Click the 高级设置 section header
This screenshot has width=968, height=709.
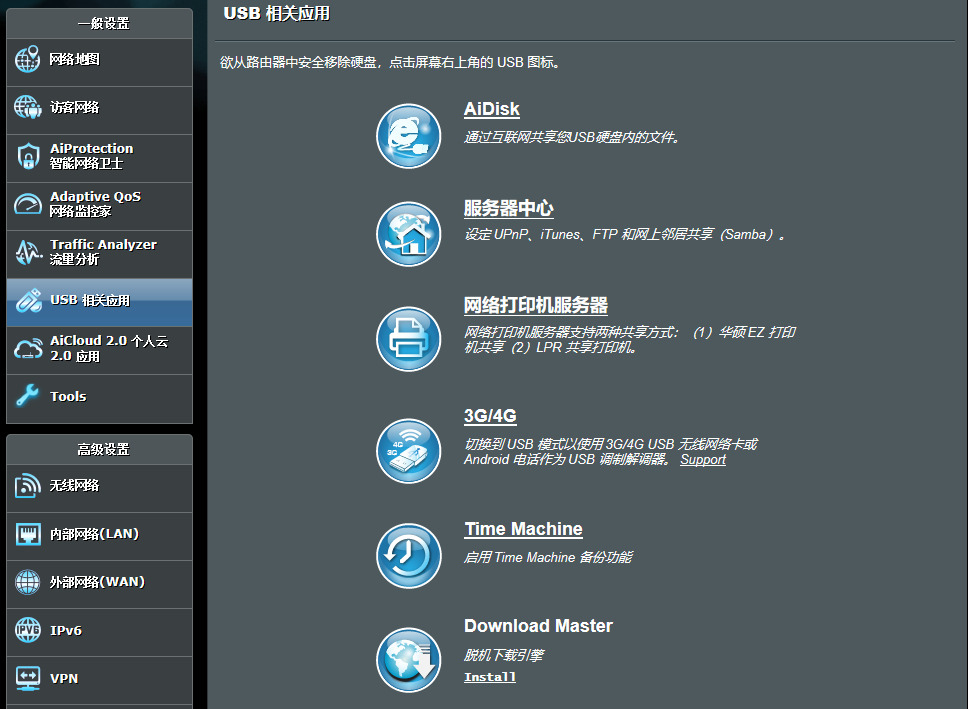click(103, 450)
